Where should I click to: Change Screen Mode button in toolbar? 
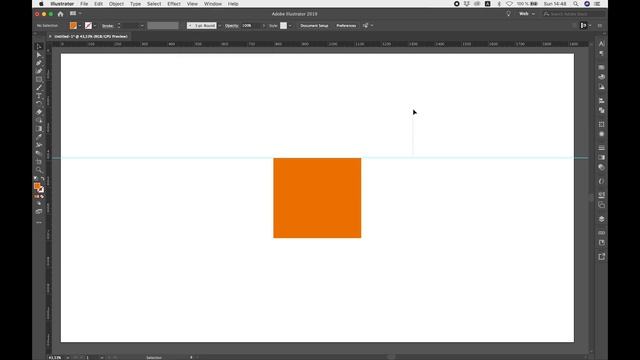tap(39, 211)
